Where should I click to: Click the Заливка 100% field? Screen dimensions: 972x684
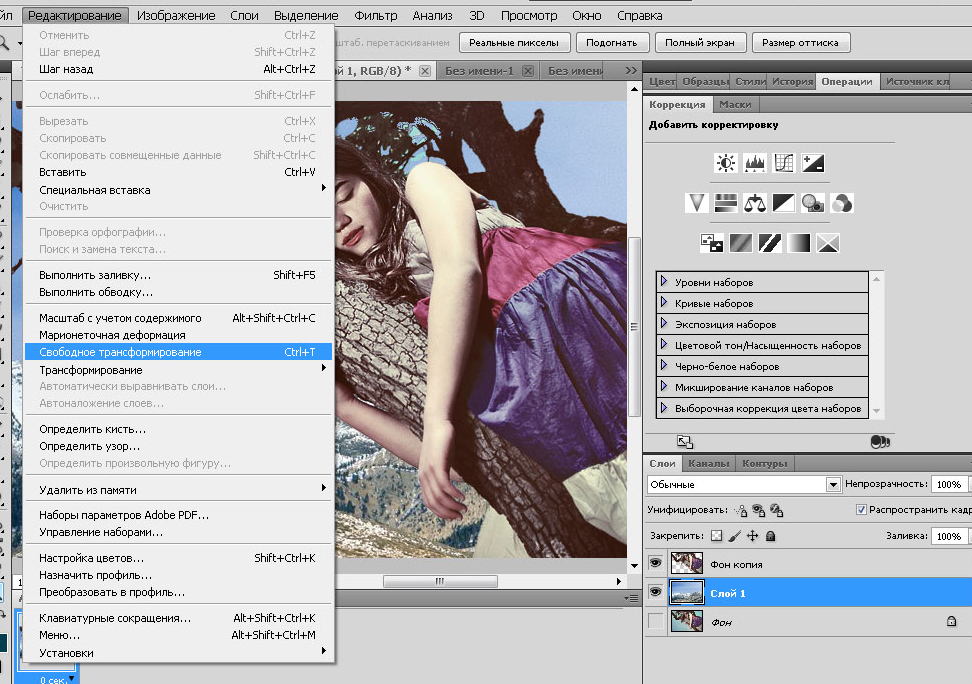[949, 536]
